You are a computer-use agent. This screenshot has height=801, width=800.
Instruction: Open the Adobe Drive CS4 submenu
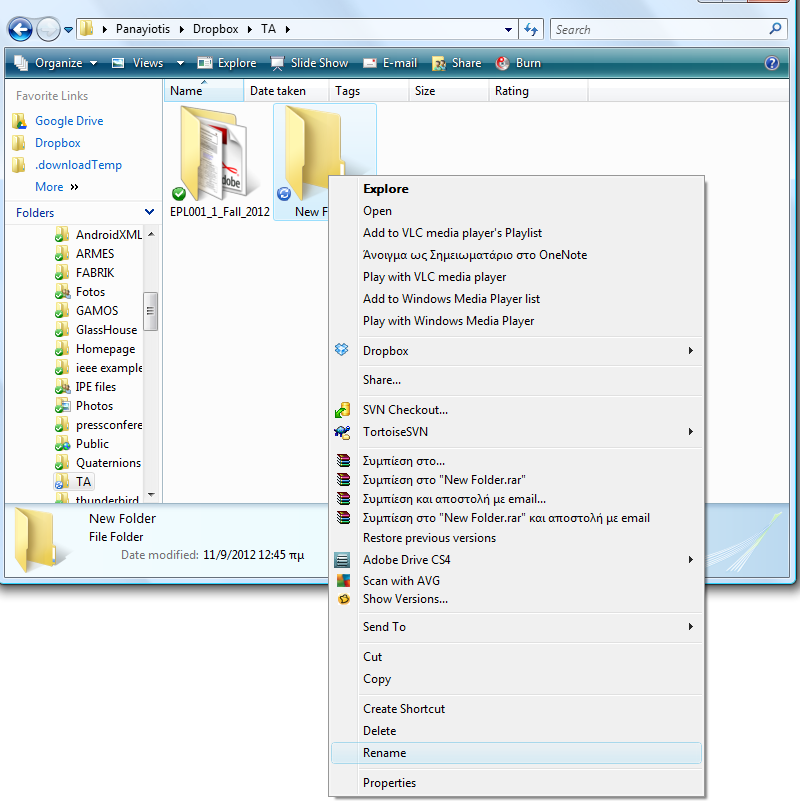click(x=516, y=560)
